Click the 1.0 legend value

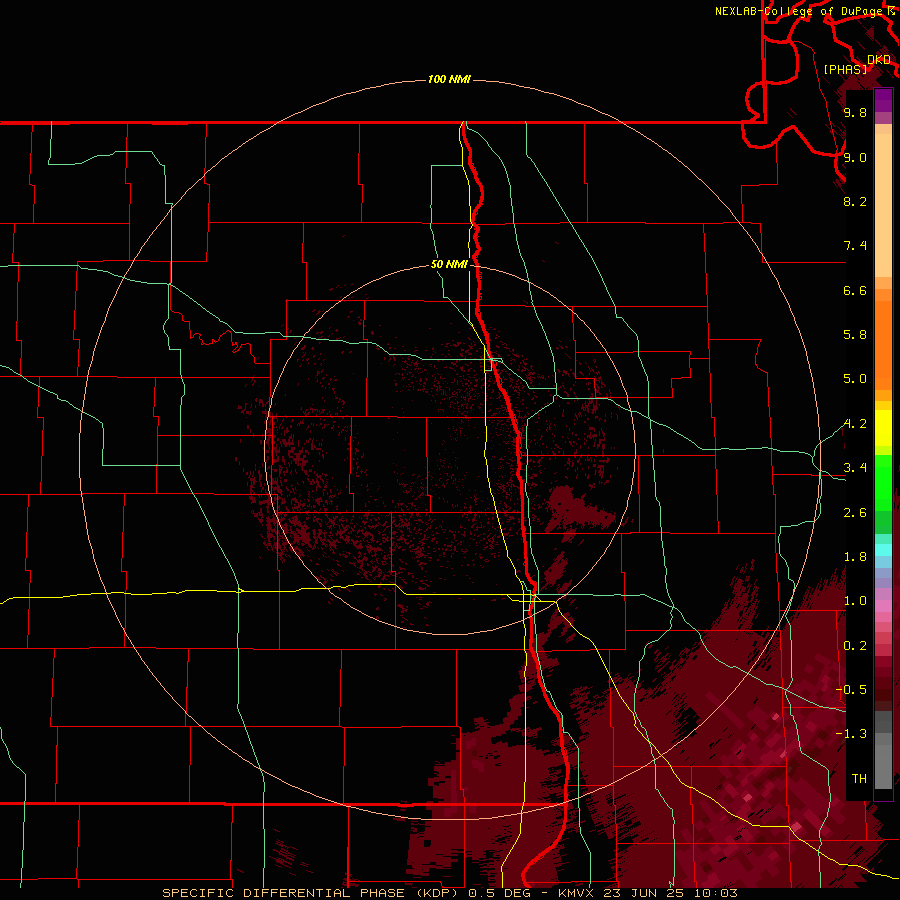[x=855, y=601]
